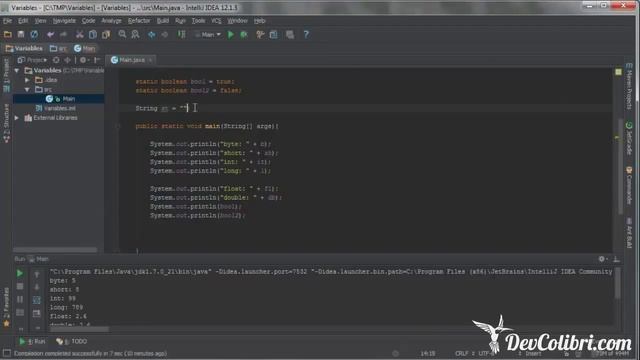This screenshot has height=360, width=640.
Task: Click the Open folder toolbar icon
Action: tap(7, 35)
